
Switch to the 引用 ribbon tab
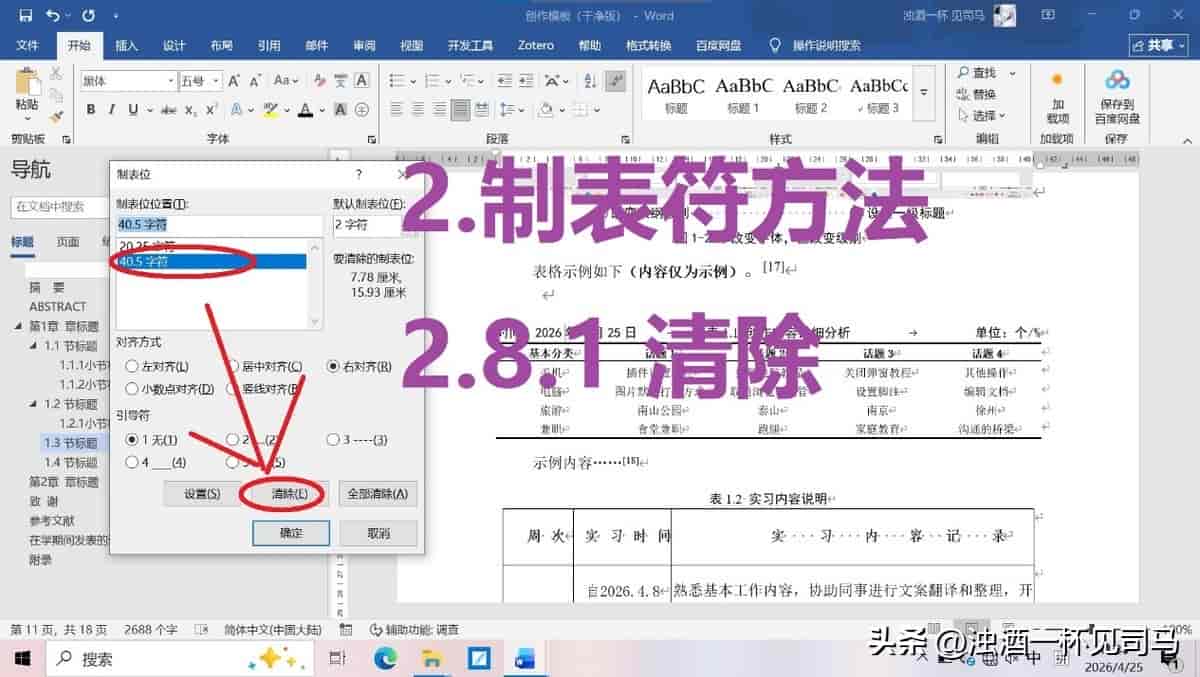coord(269,46)
